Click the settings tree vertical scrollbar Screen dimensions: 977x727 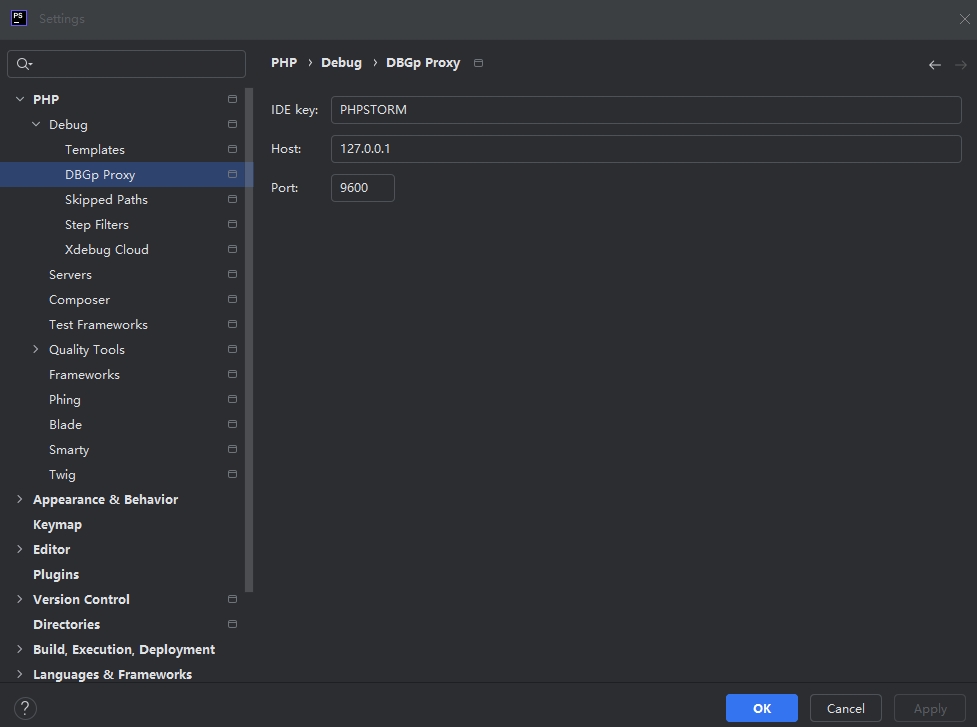(249, 340)
